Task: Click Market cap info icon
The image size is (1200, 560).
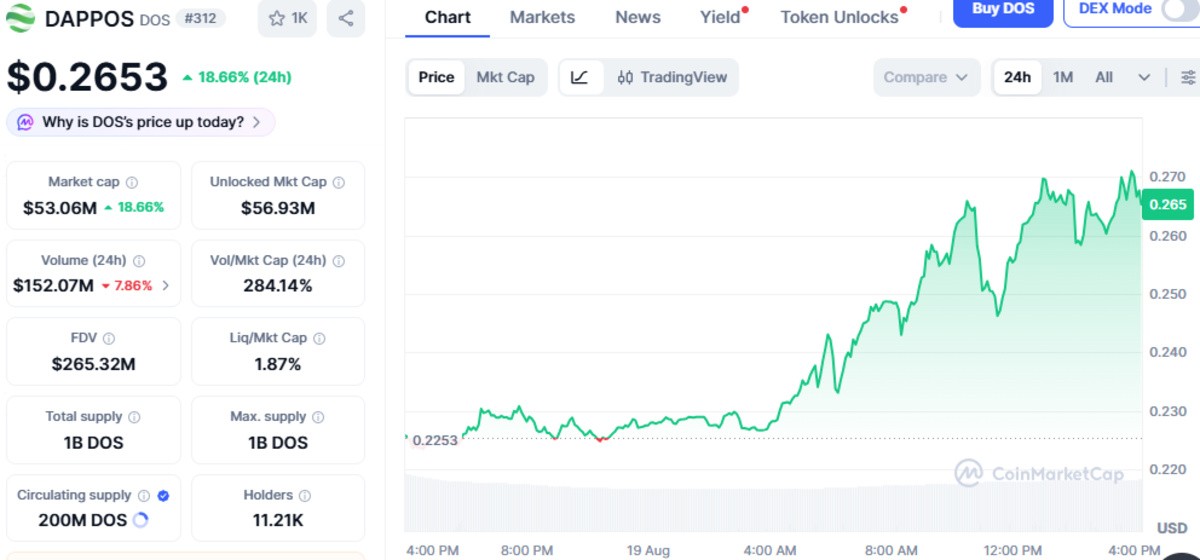Action: point(132,183)
